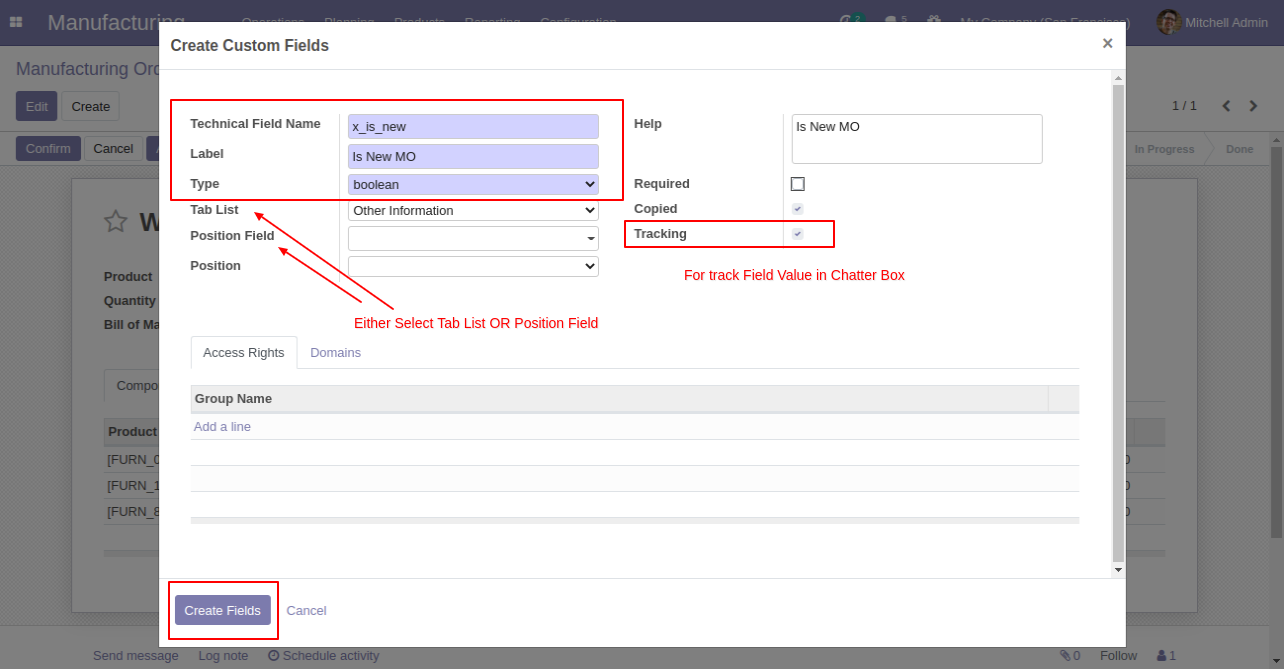Image resolution: width=1284 pixels, height=669 pixels.
Task: Click the Follow button in chatter
Action: (1118, 656)
